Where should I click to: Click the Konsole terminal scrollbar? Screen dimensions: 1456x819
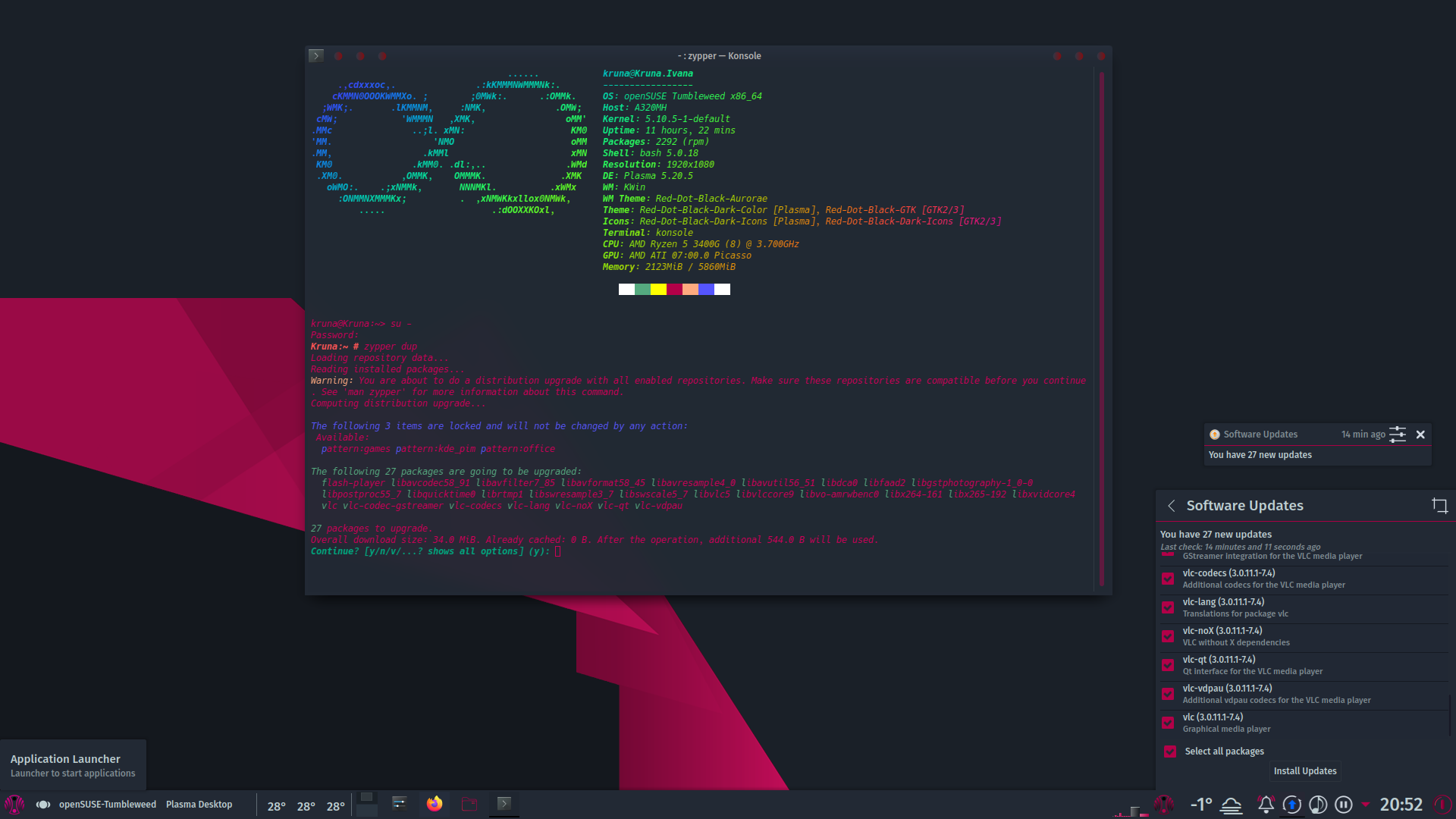1101,328
